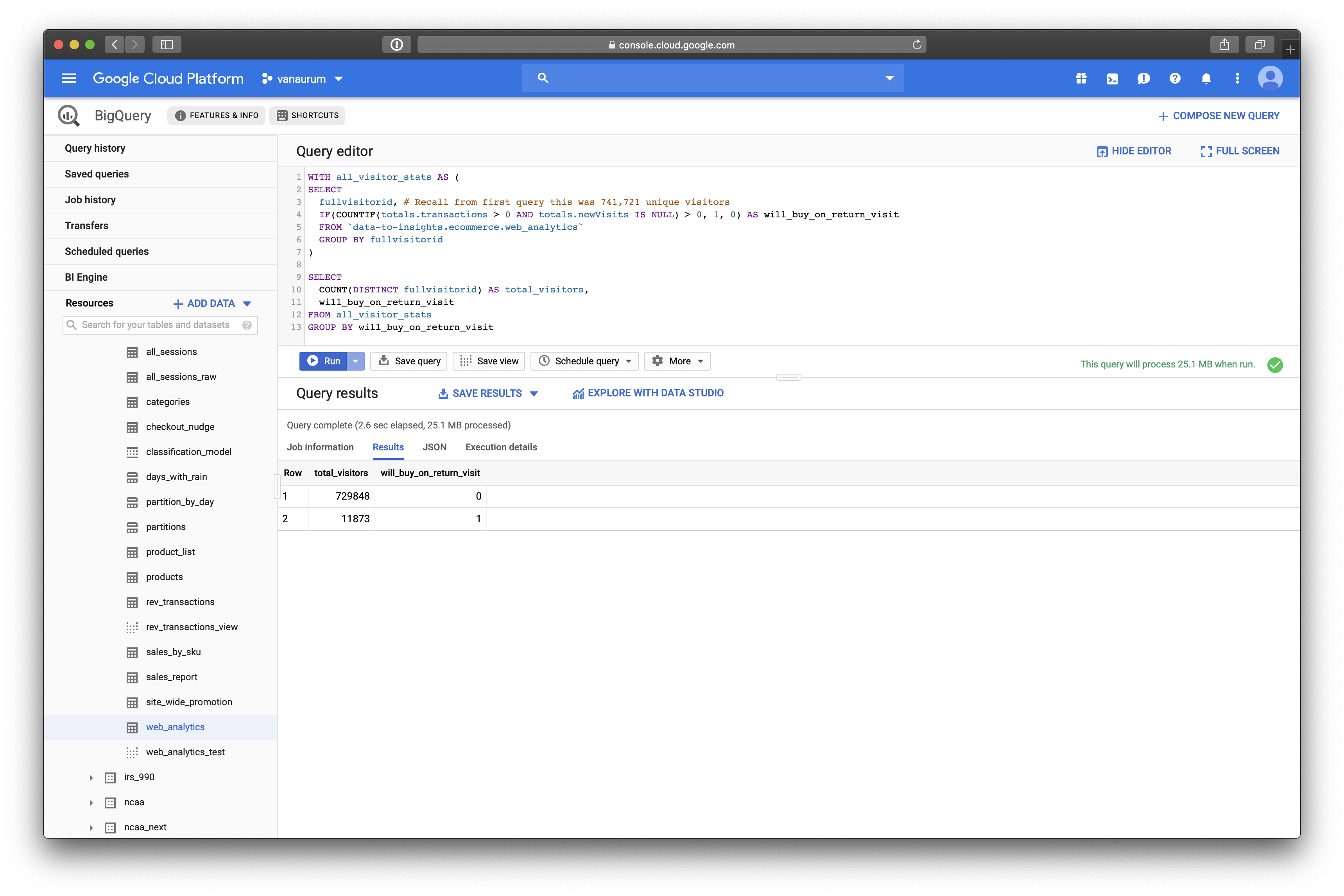Open the user account avatar
Screen dimensions: 1344x896
(x=1270, y=78)
